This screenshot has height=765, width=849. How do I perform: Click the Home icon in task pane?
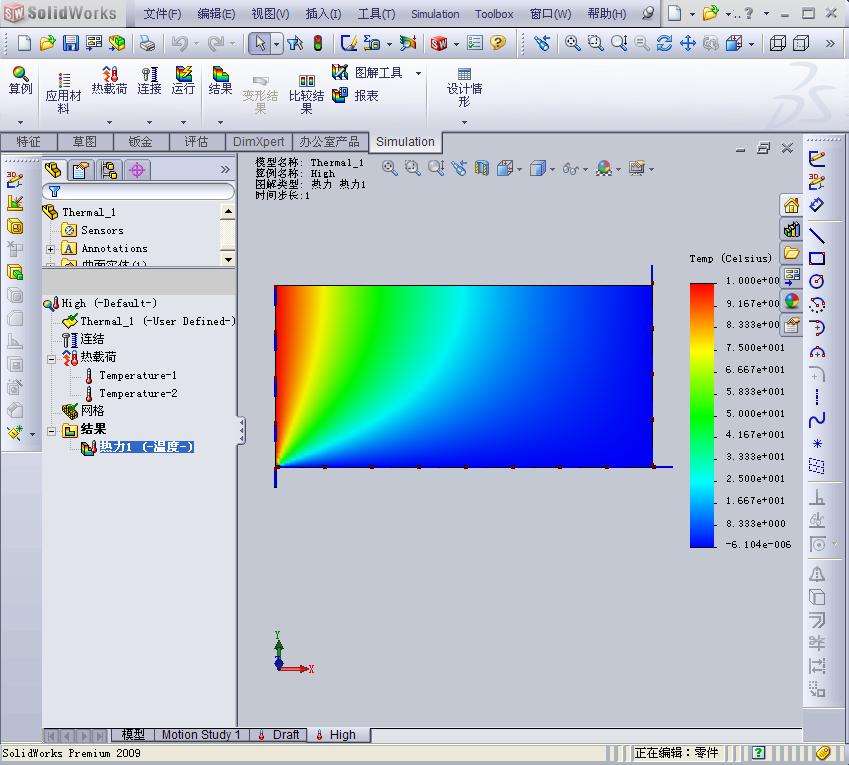click(x=791, y=206)
